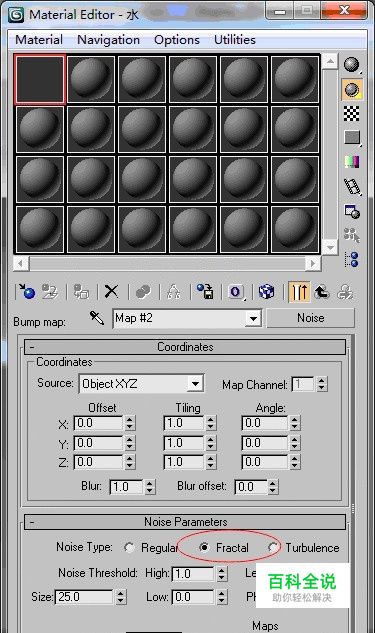The image size is (375, 633).
Task: Select Regular noise type
Action: 129,548
